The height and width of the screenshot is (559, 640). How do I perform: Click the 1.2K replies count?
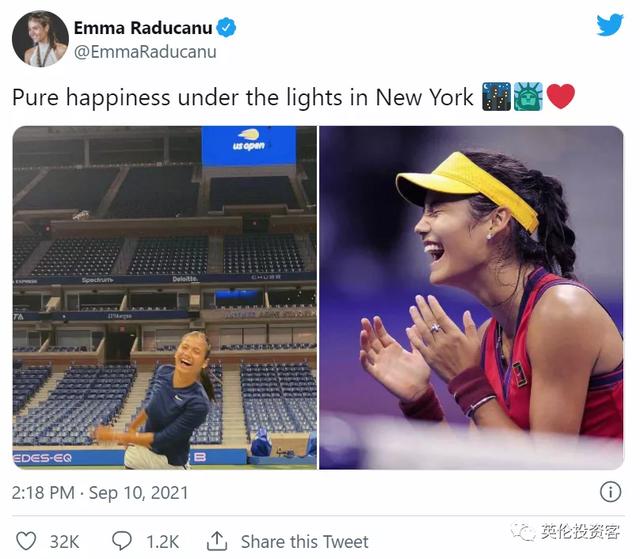162,542
